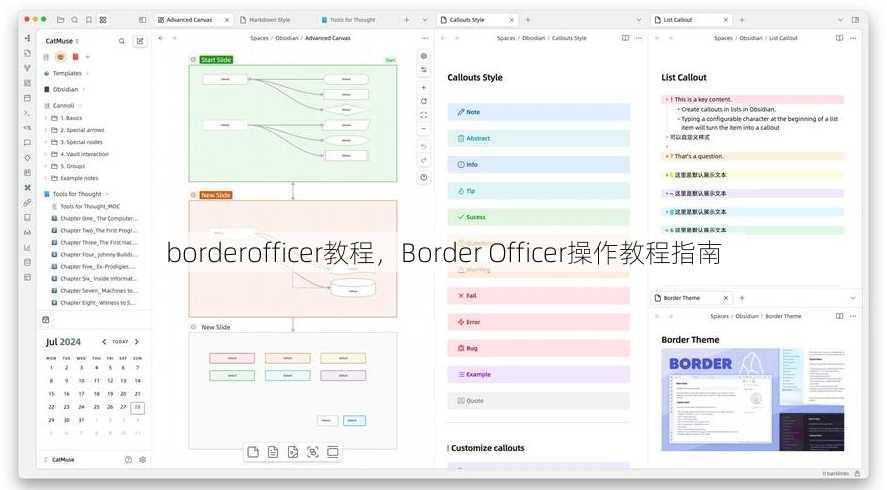Open the bookmarks icon in top bar
Image resolution: width=887 pixels, height=490 pixels.
(x=89, y=20)
